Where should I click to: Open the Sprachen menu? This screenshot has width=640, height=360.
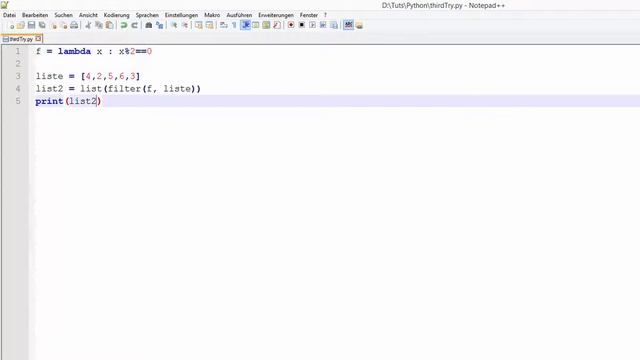[147, 15]
